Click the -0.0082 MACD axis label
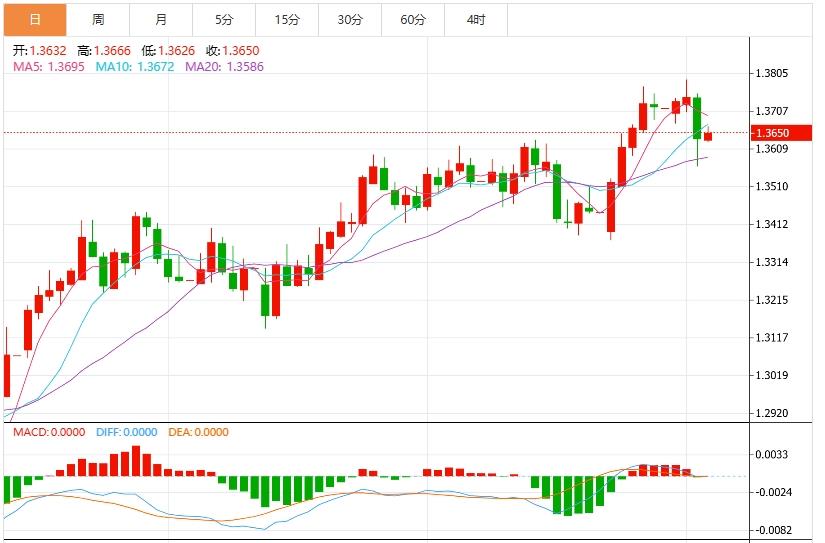Image resolution: width=825 pixels, height=543 pixels. pyautogui.click(x=772, y=530)
